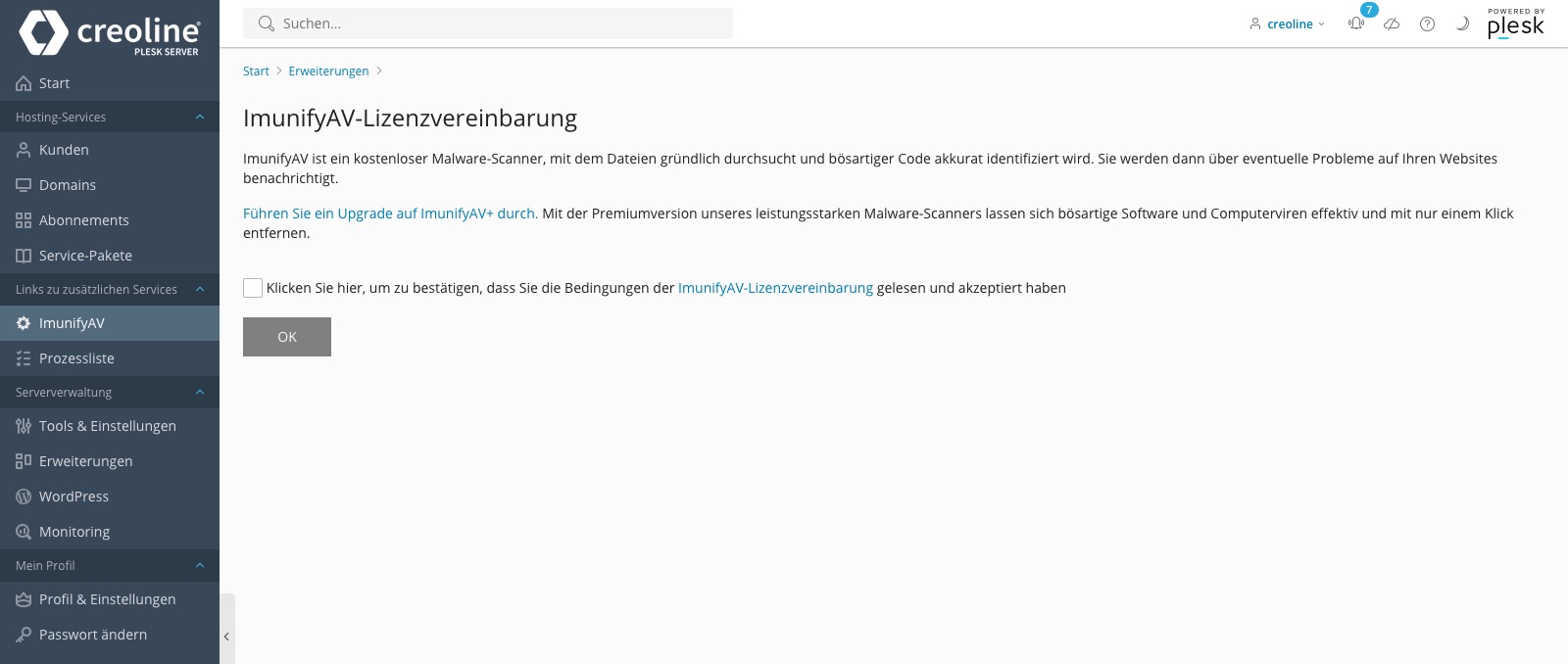Go to Monitoring in the sidebar
Image resolution: width=1568 pixels, height=664 pixels.
[110, 532]
